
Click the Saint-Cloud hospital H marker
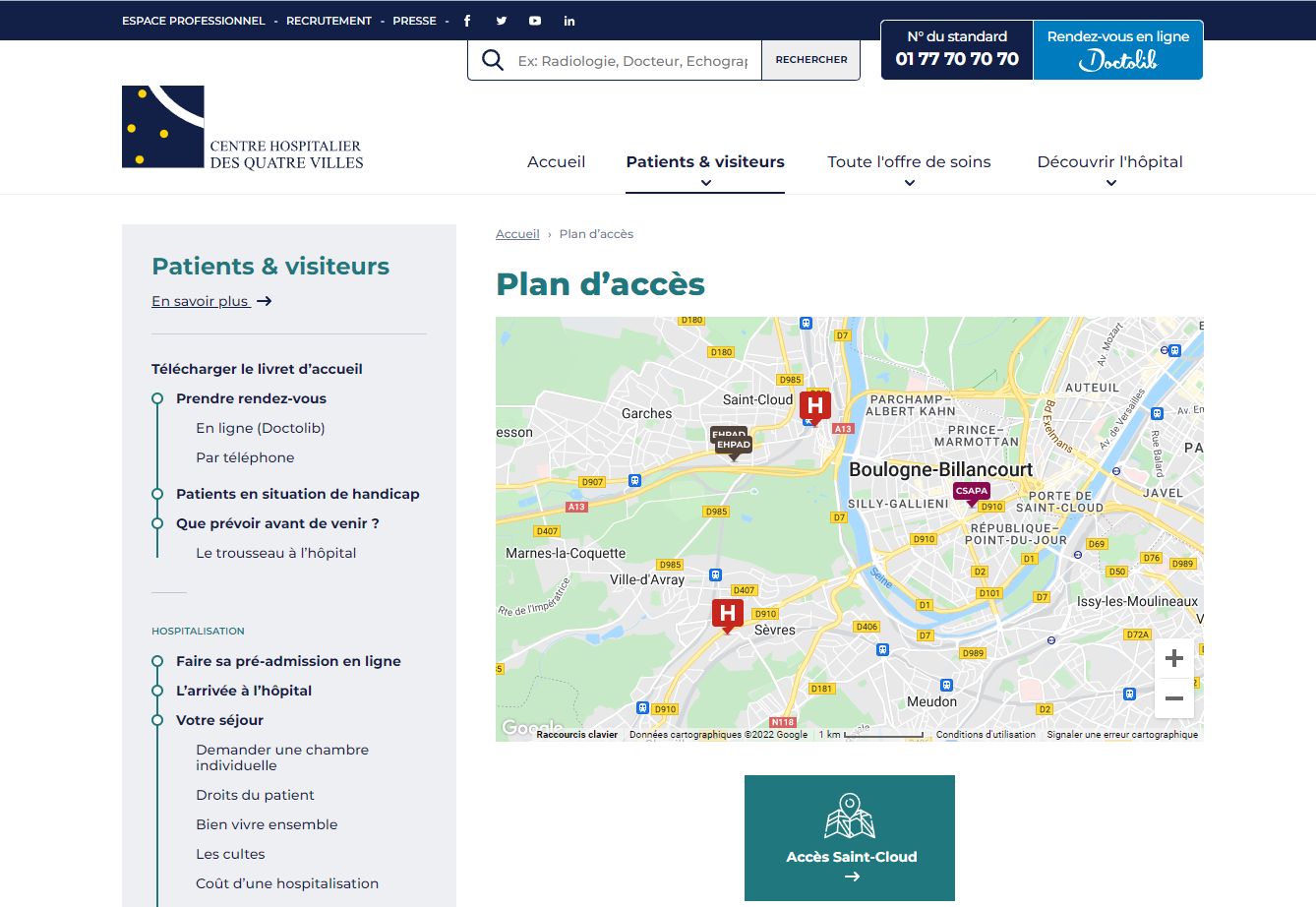coord(814,405)
